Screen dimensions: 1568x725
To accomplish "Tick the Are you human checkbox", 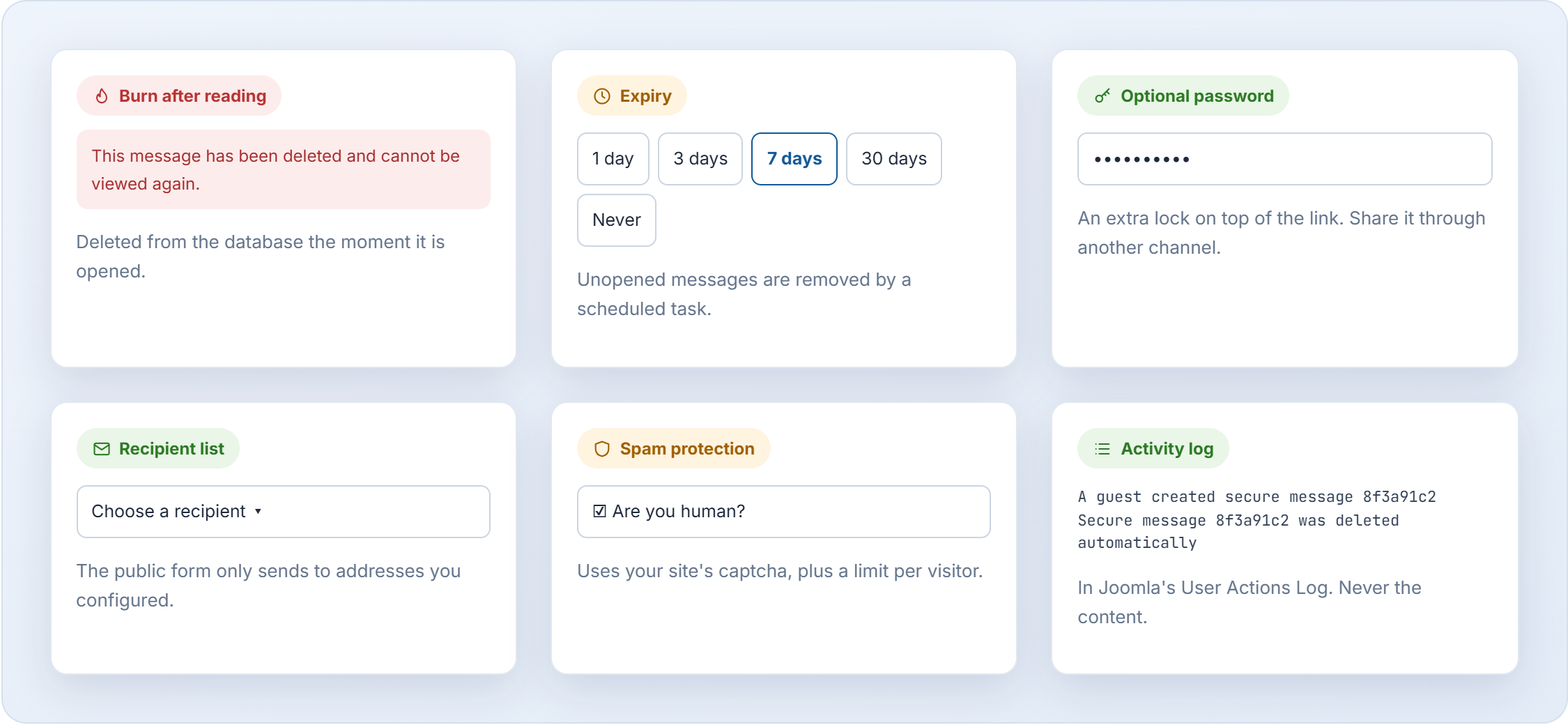I will click(599, 511).
